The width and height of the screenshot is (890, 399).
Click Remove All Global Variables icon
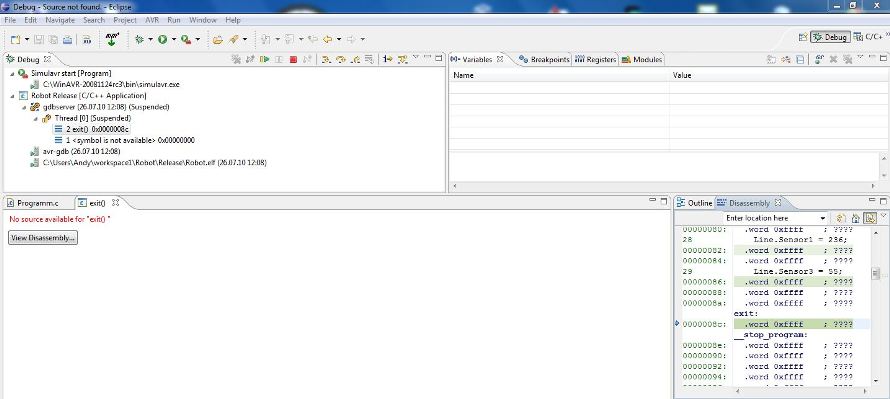tap(847, 59)
